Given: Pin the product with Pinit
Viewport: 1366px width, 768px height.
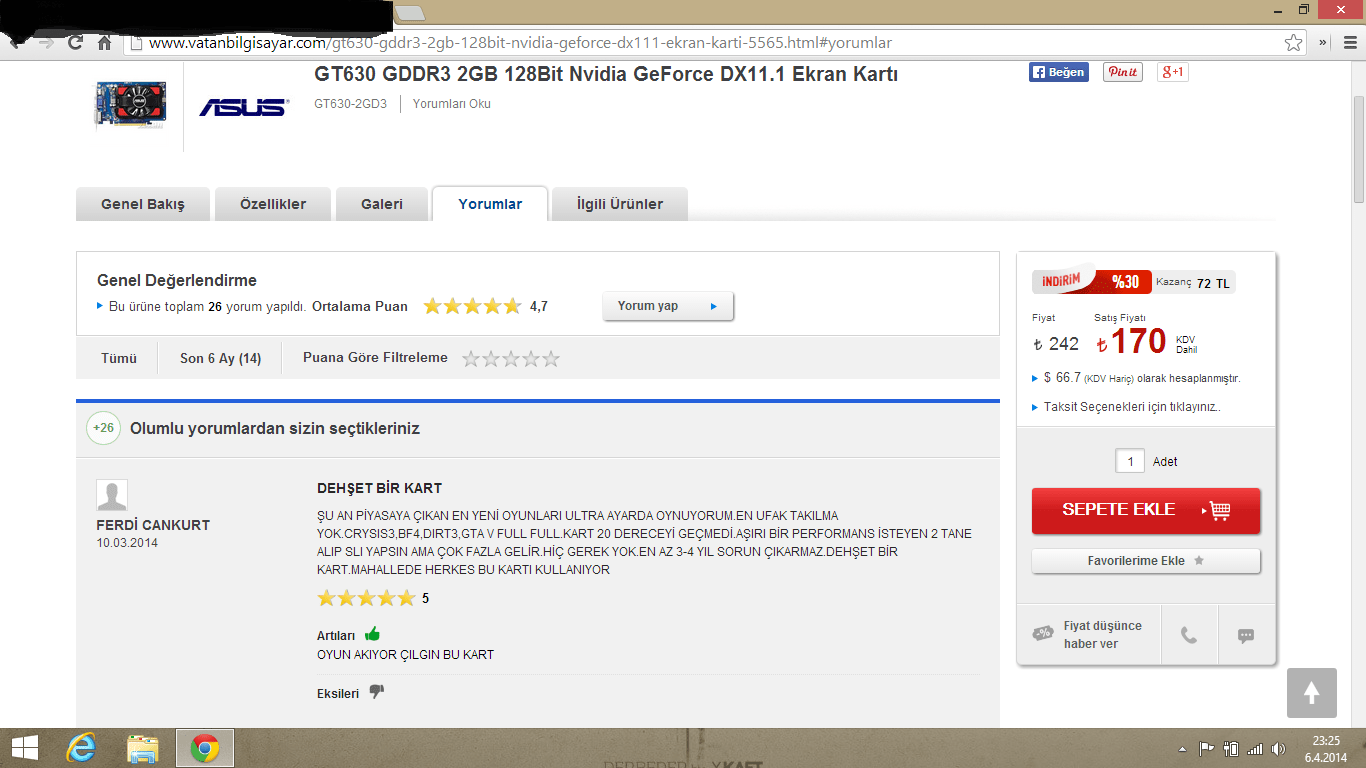Looking at the screenshot, I should pyautogui.click(x=1122, y=72).
